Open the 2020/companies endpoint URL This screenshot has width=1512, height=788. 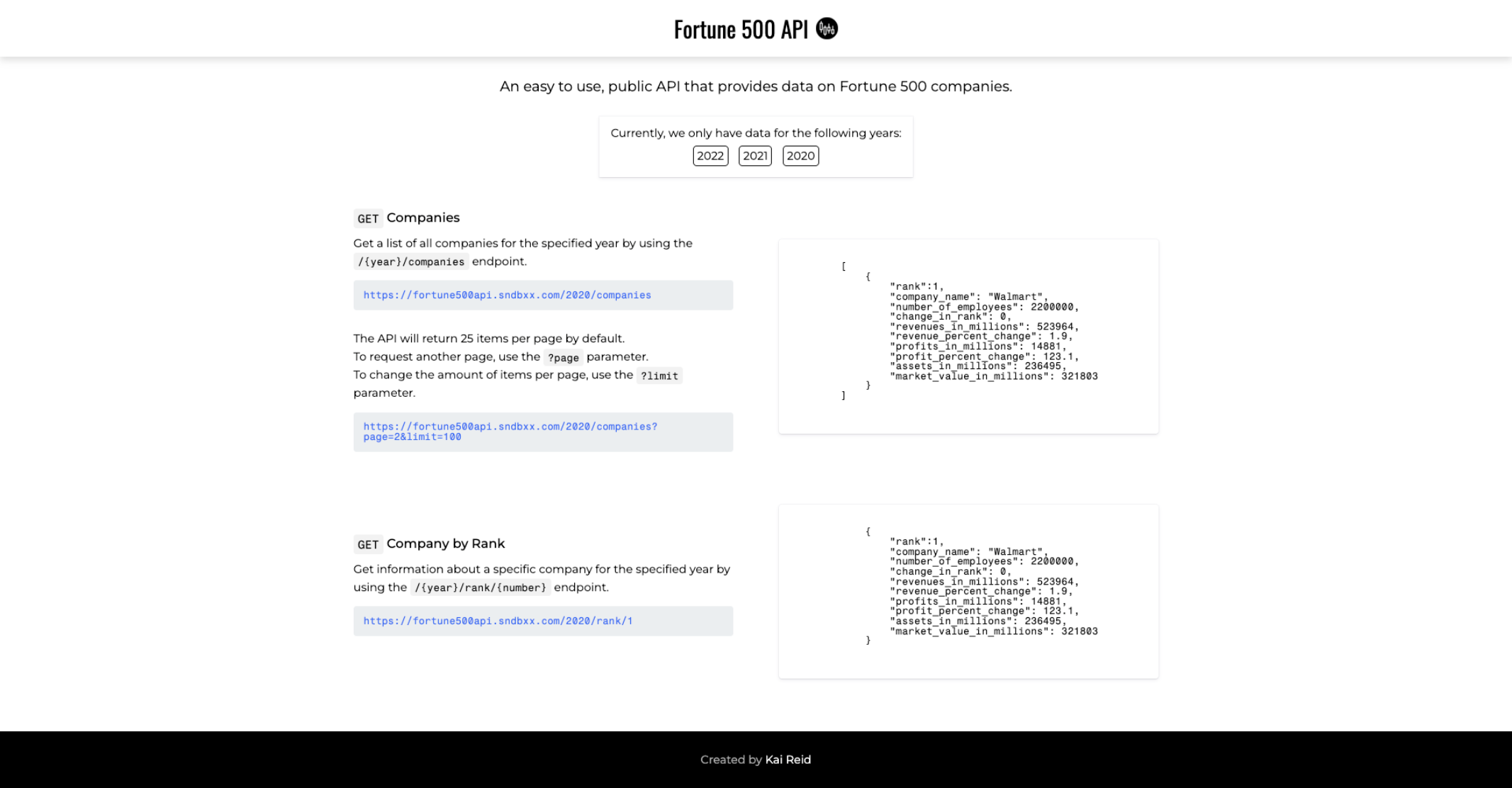pyautogui.click(x=507, y=295)
